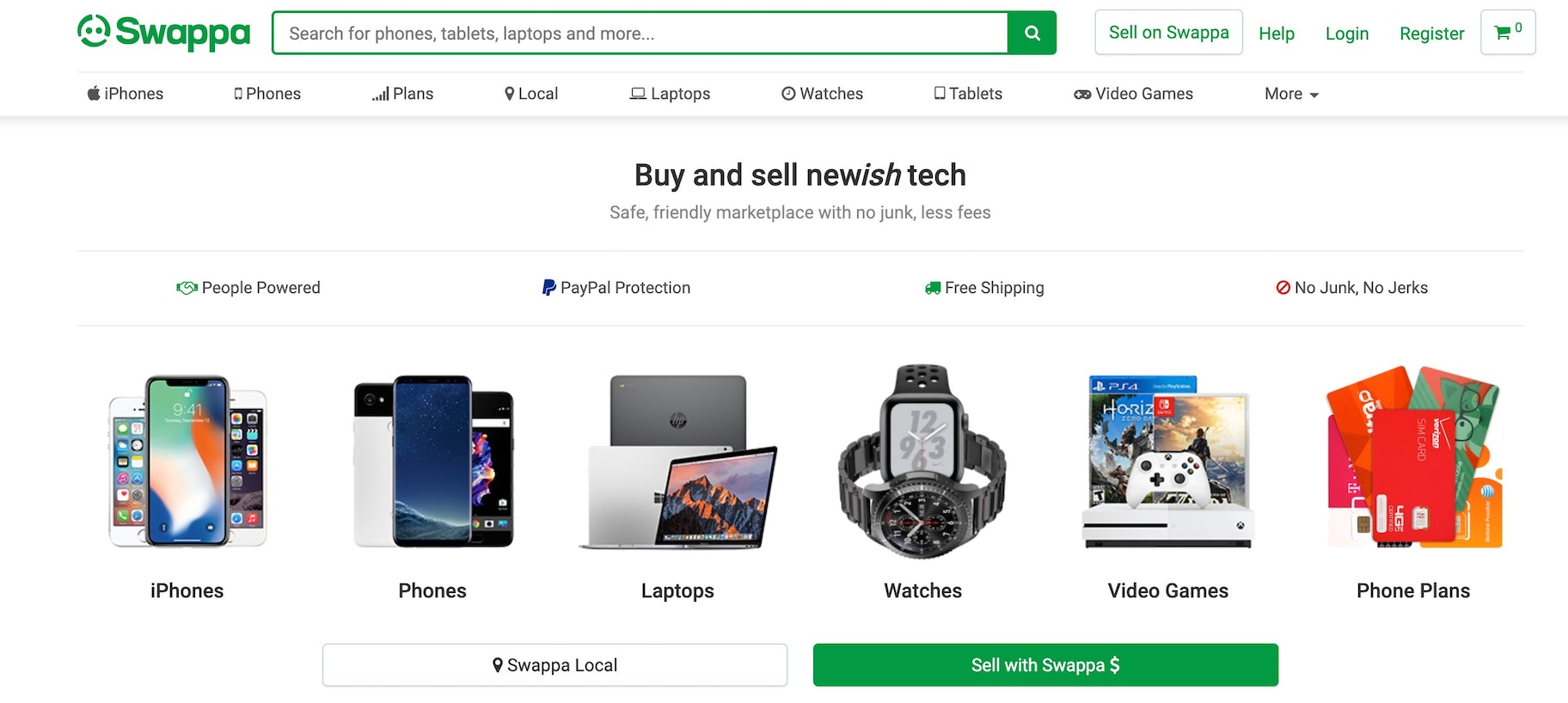This screenshot has width=1568, height=703.
Task: Go to the Video Games nav item
Action: (1133, 94)
